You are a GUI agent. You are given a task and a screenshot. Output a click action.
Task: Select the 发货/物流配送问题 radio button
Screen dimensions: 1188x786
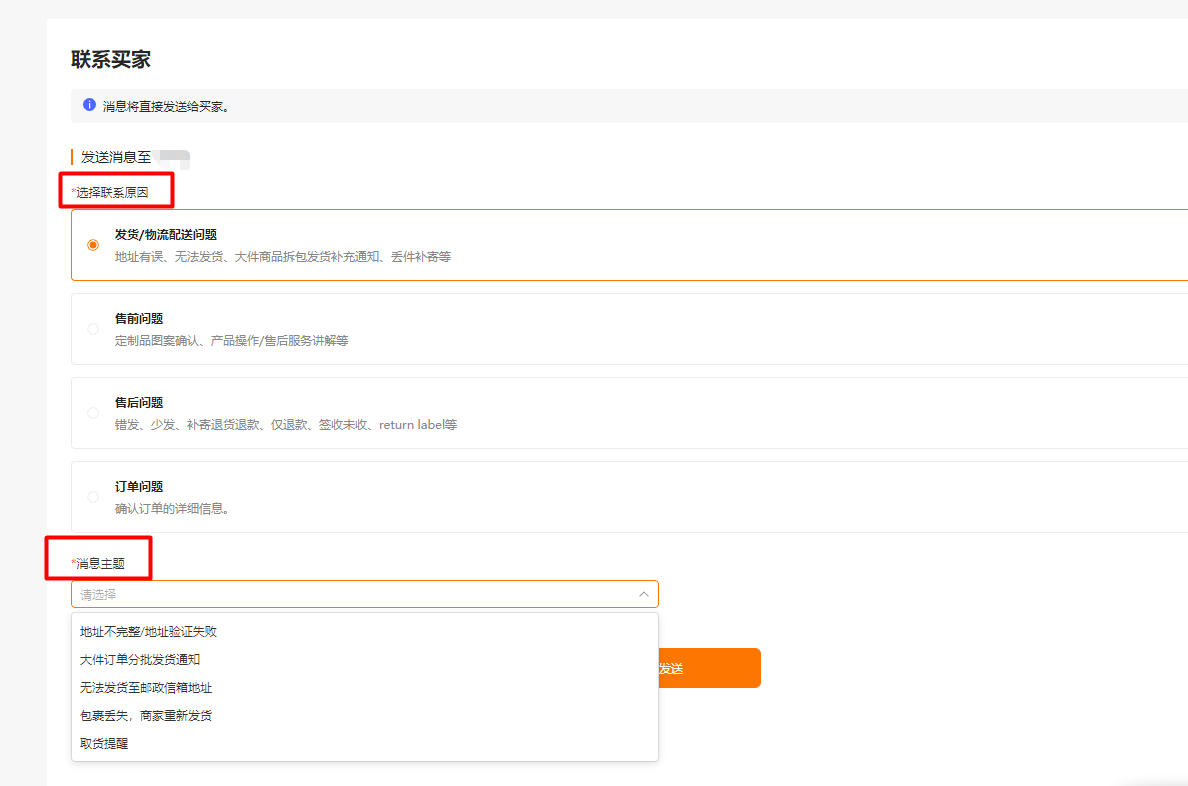tap(93, 245)
